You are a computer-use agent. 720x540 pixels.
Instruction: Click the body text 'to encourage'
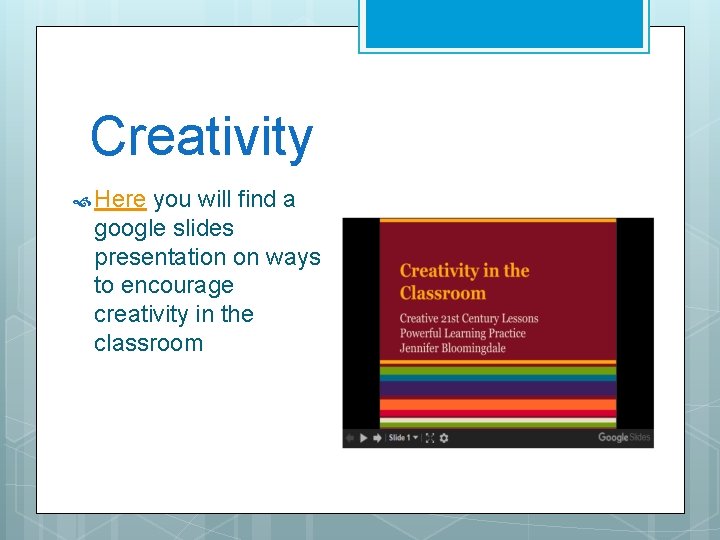coord(164,286)
